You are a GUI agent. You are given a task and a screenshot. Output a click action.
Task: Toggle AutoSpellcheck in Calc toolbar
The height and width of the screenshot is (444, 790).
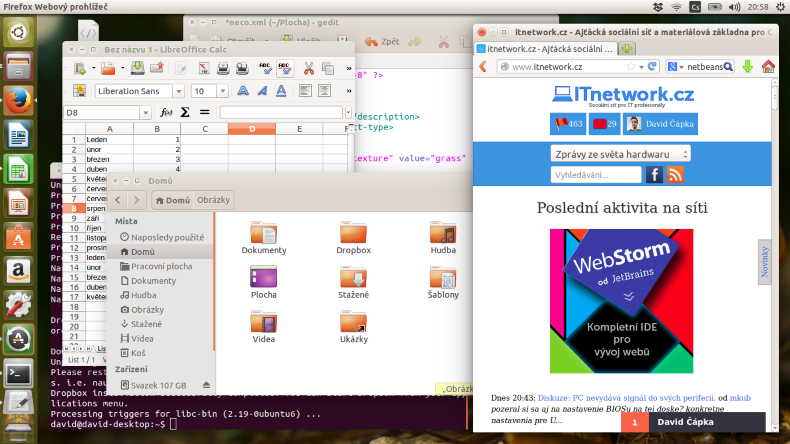coord(285,69)
